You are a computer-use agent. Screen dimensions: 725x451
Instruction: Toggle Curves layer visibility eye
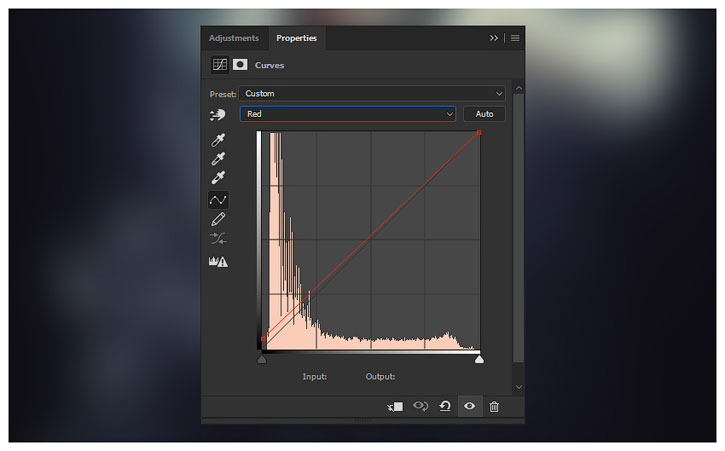[x=469, y=406]
